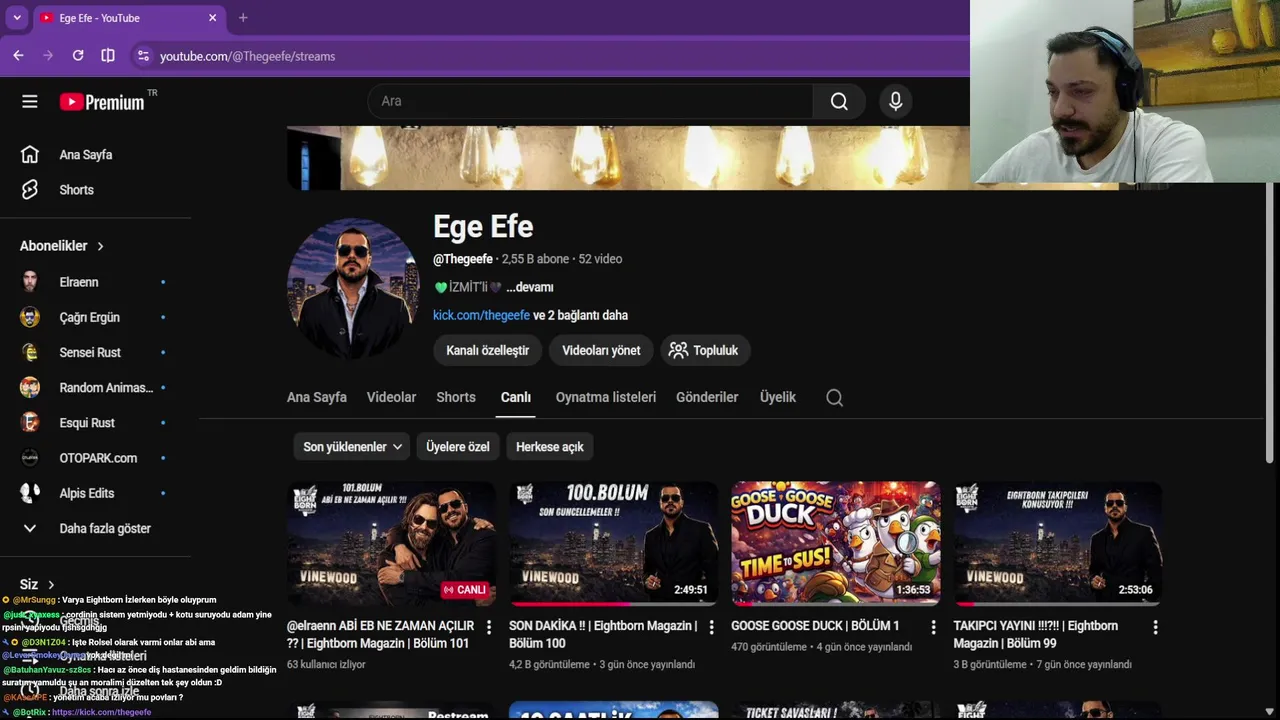Open browser side panel icon

coord(108,56)
